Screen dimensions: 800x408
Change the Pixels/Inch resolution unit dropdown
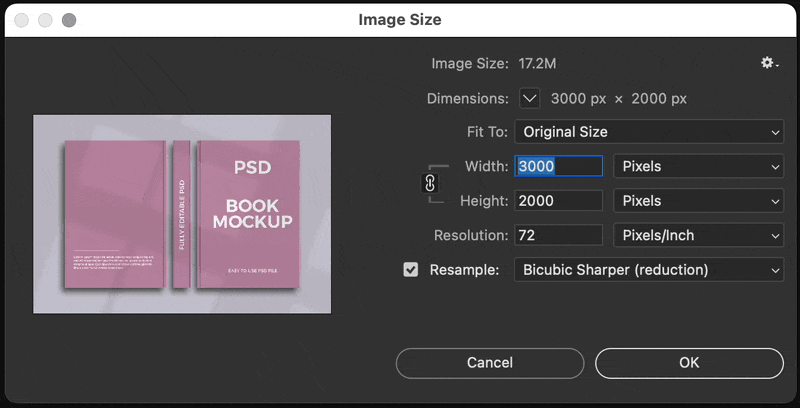coord(697,236)
